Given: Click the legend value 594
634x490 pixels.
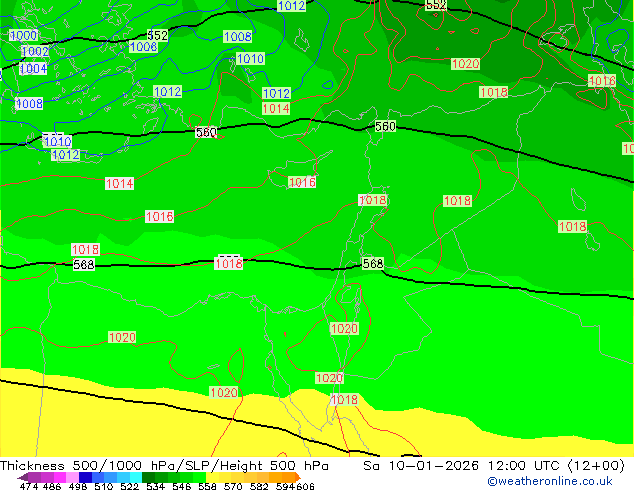Looking at the screenshot, I should point(285,486).
